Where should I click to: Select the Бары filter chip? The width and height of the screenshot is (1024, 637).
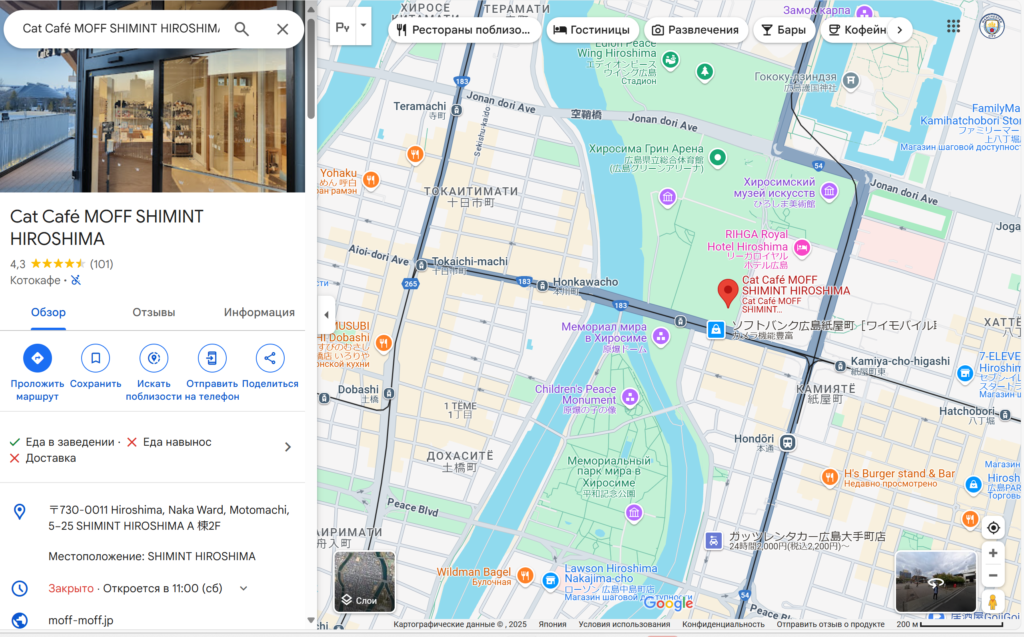tap(783, 30)
